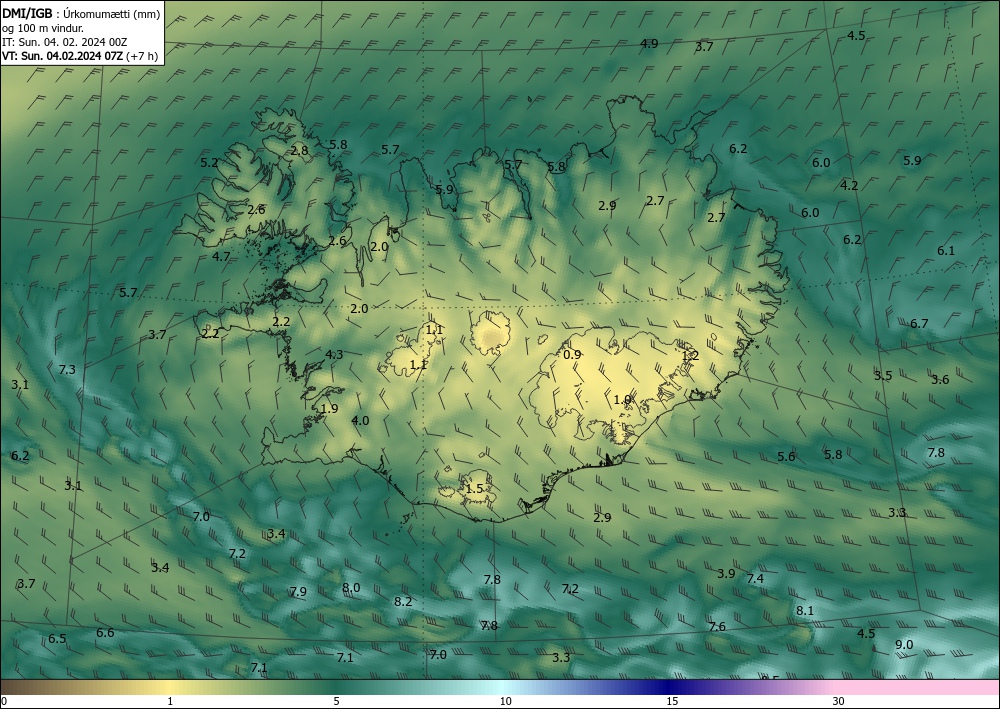Click the round orange-centered glacier in central Iceland
This screenshot has width=1000, height=709.
tap(490, 333)
